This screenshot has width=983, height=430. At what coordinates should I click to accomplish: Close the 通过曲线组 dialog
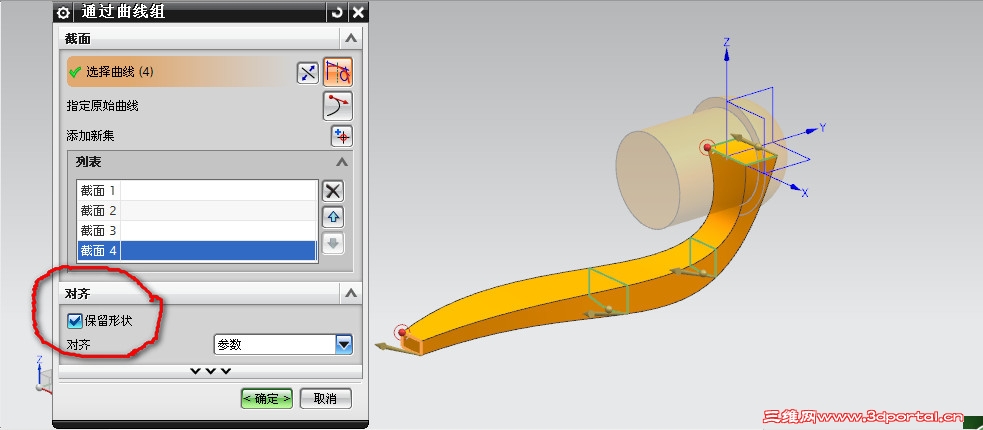click(x=357, y=12)
